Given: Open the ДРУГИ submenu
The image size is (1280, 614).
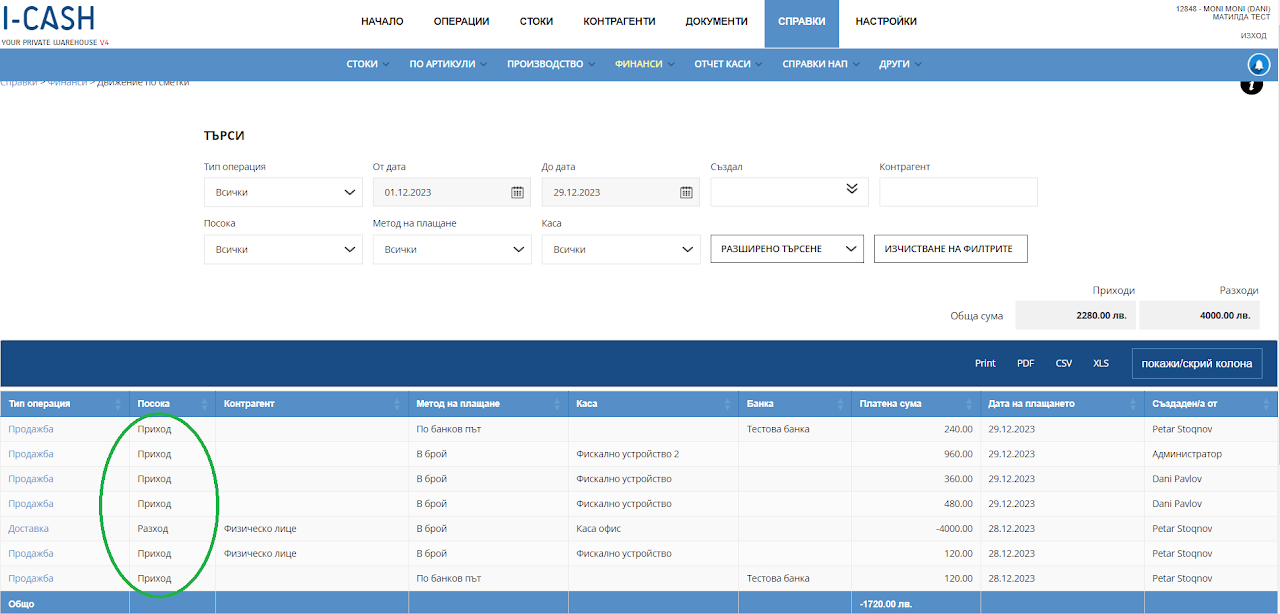Looking at the screenshot, I should [x=900, y=64].
